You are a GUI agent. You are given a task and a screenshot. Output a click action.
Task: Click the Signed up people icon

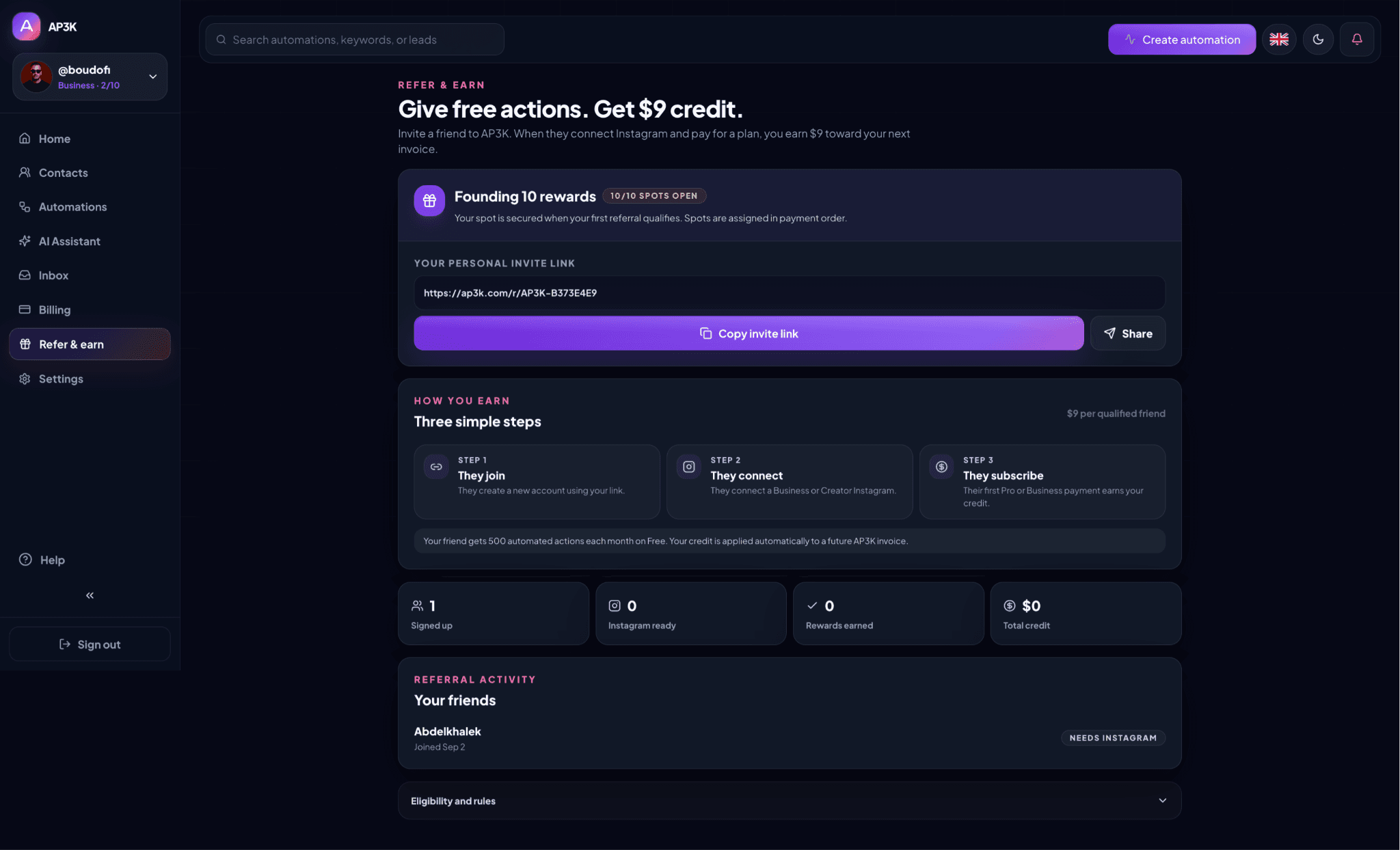pyautogui.click(x=417, y=605)
